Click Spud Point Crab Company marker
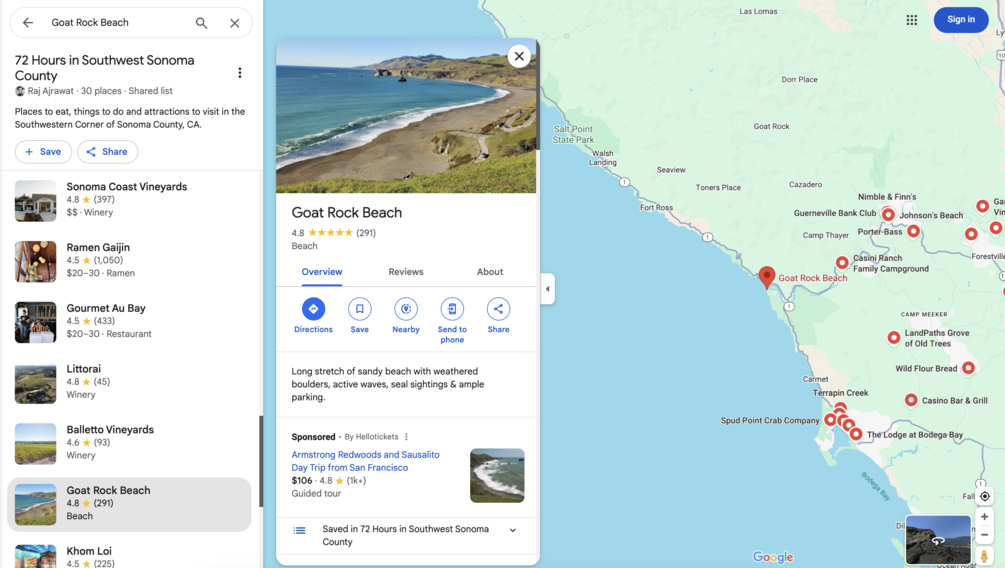The image size is (1005, 568). (x=830, y=420)
